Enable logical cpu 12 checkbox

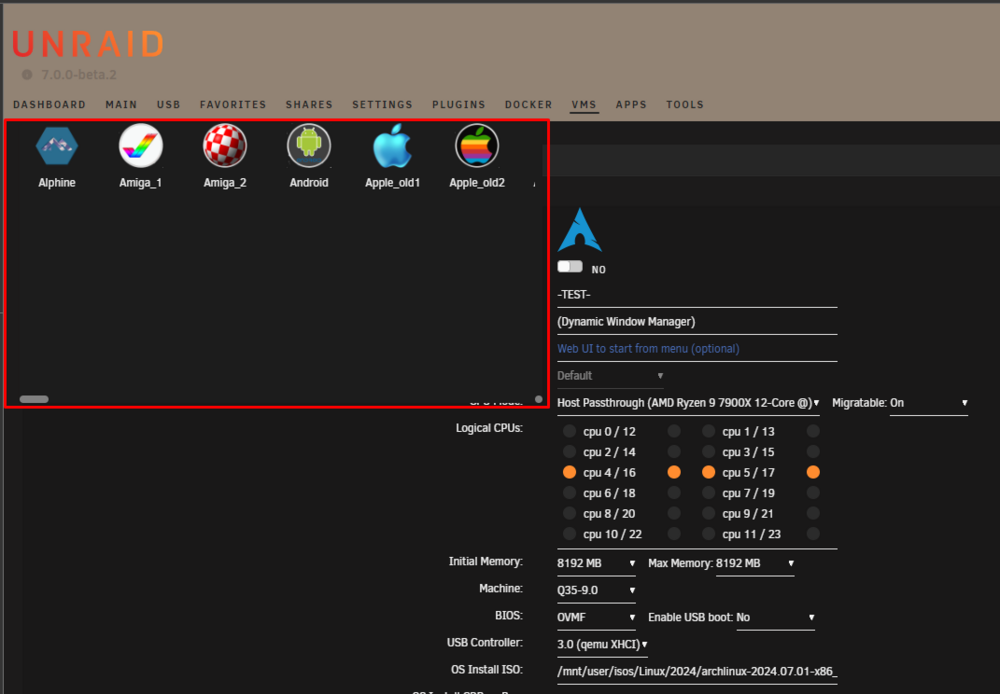[x=673, y=431]
